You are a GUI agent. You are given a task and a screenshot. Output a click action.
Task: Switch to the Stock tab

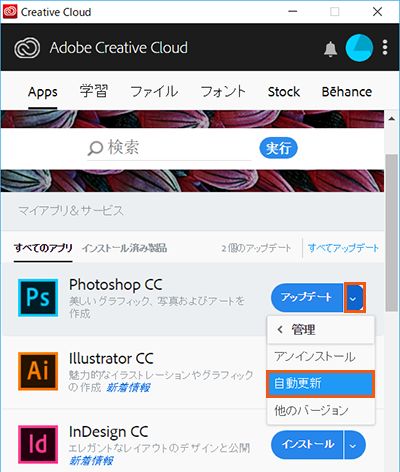tap(284, 92)
